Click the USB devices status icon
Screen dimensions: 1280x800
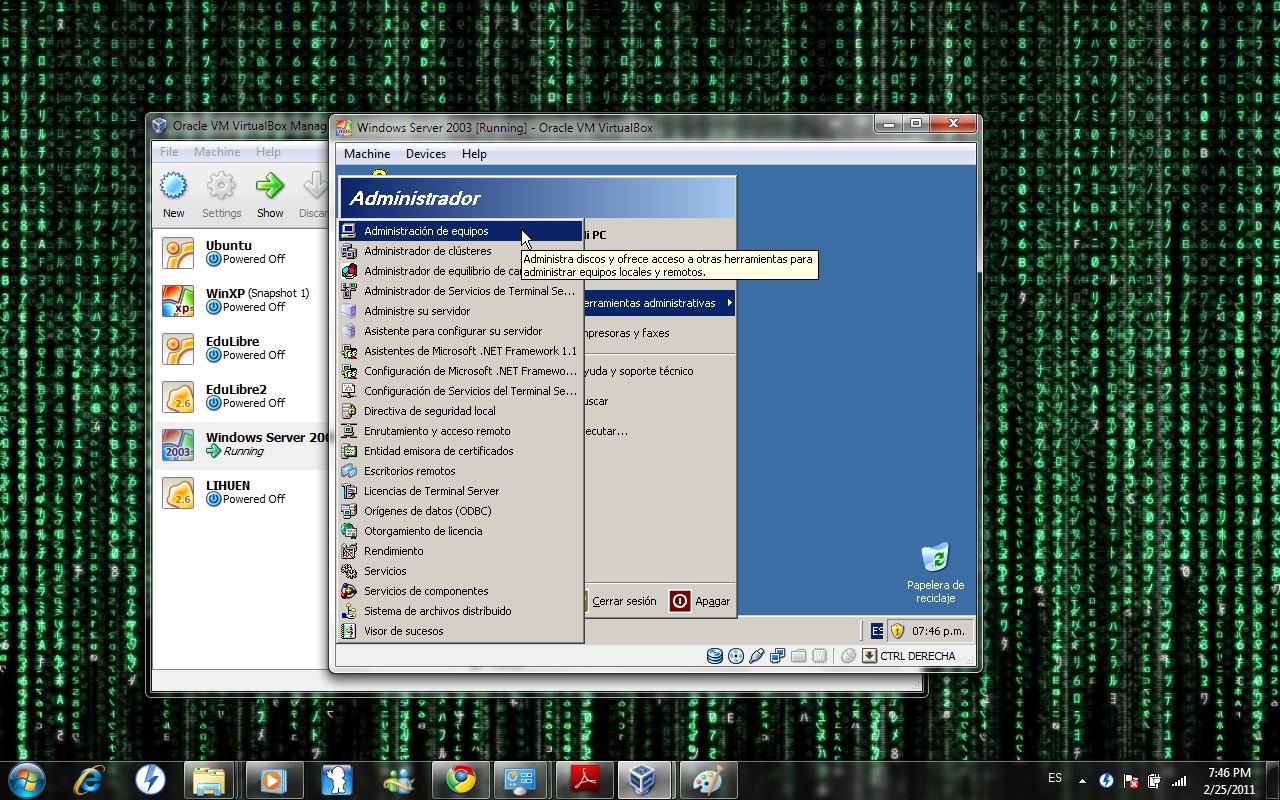(757, 656)
